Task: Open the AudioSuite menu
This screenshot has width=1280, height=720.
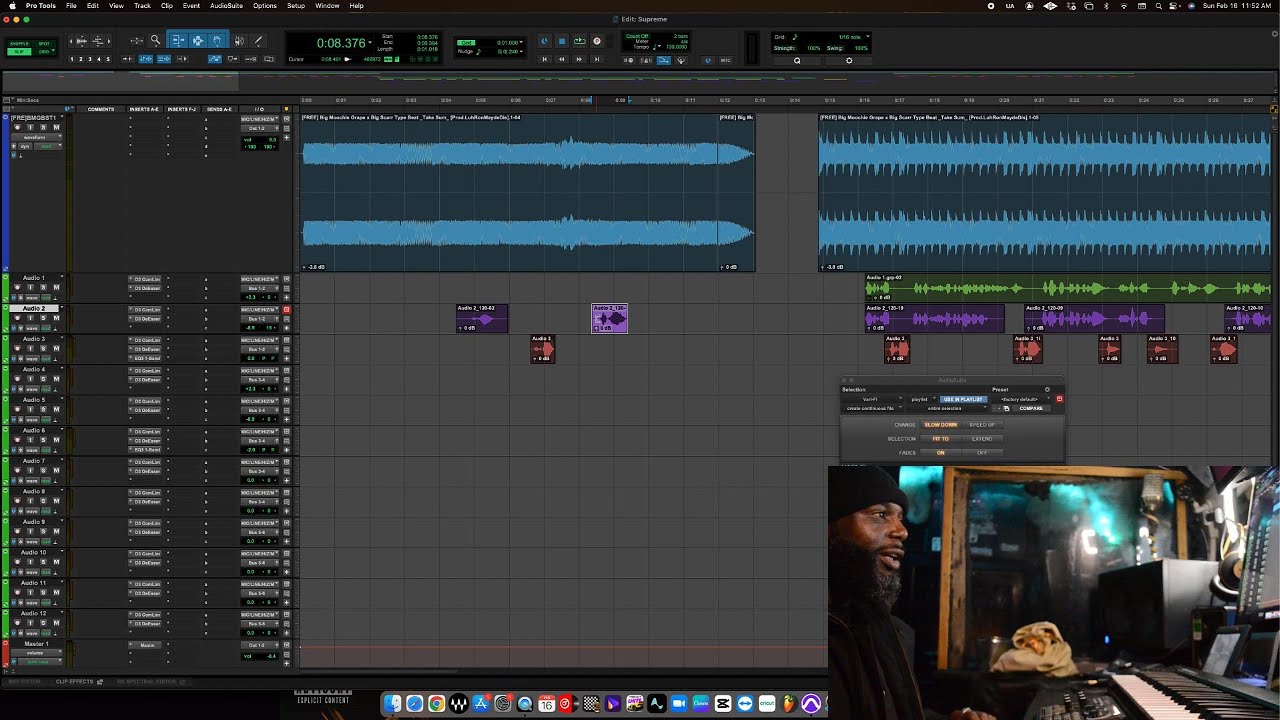Action: 226,6
